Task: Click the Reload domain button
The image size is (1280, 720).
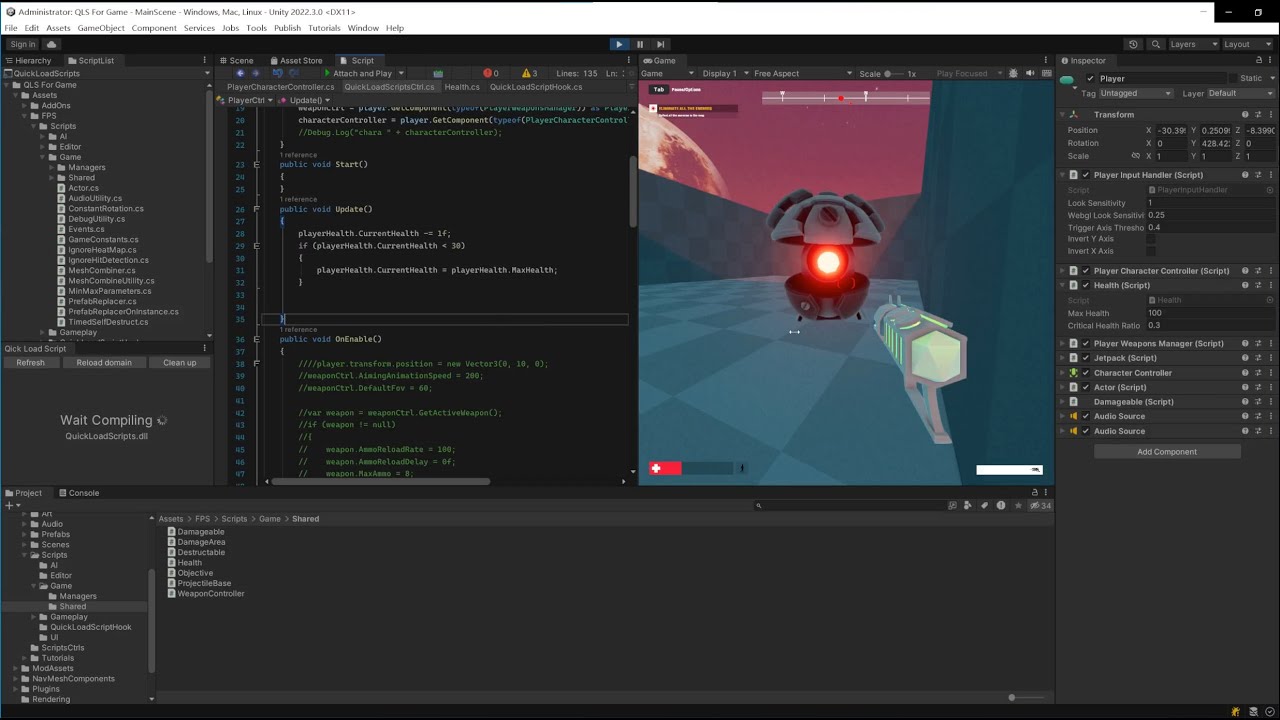Action: [x=104, y=363]
